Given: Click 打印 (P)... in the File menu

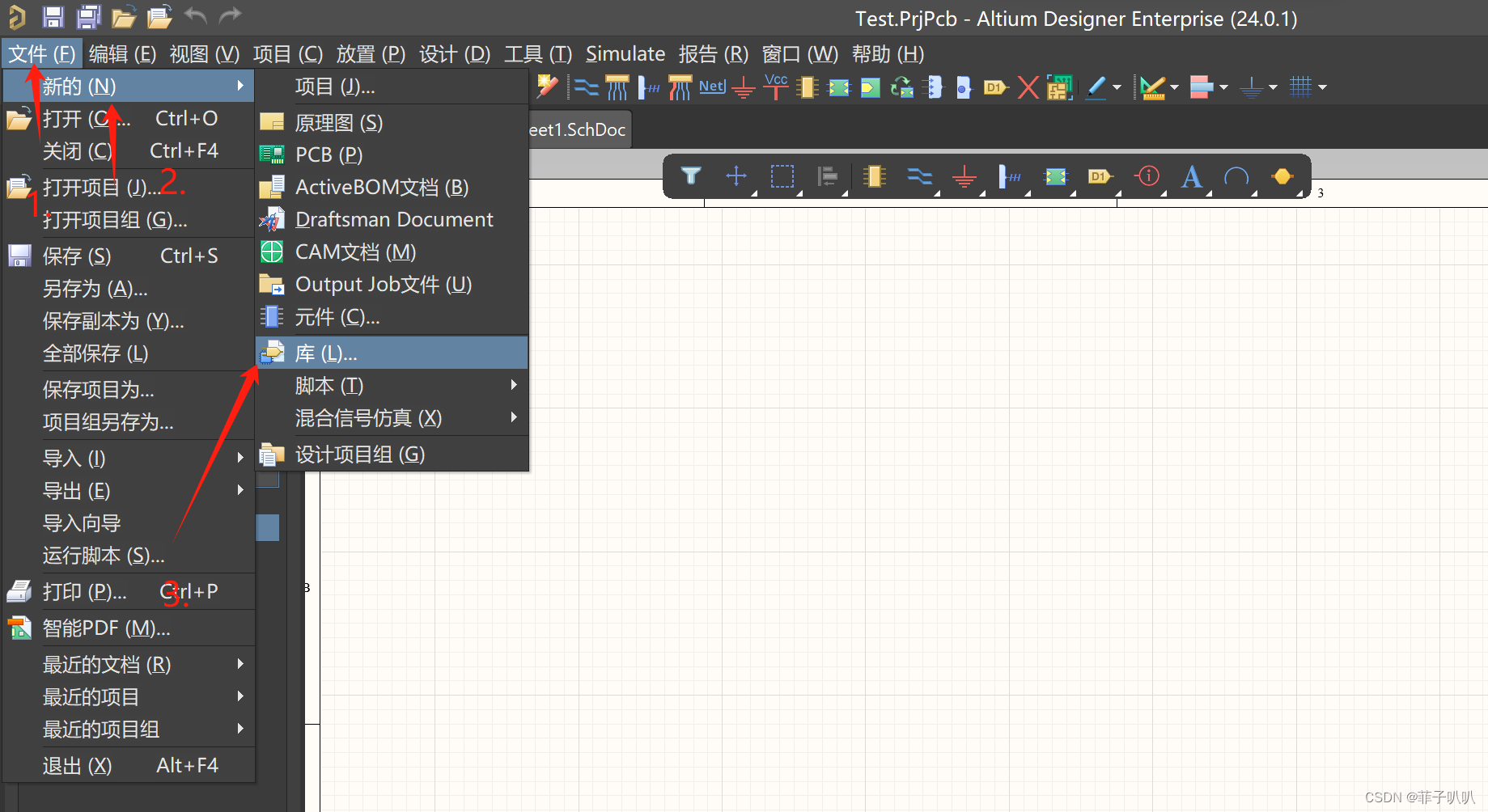Looking at the screenshot, I should click(x=129, y=592).
